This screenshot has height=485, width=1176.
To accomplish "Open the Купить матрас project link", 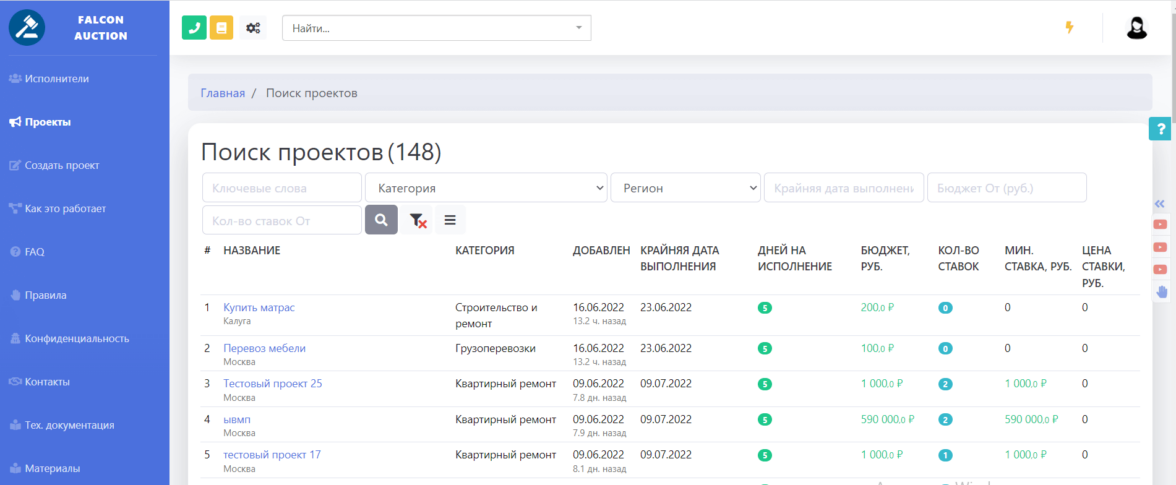I will click(x=259, y=307).
